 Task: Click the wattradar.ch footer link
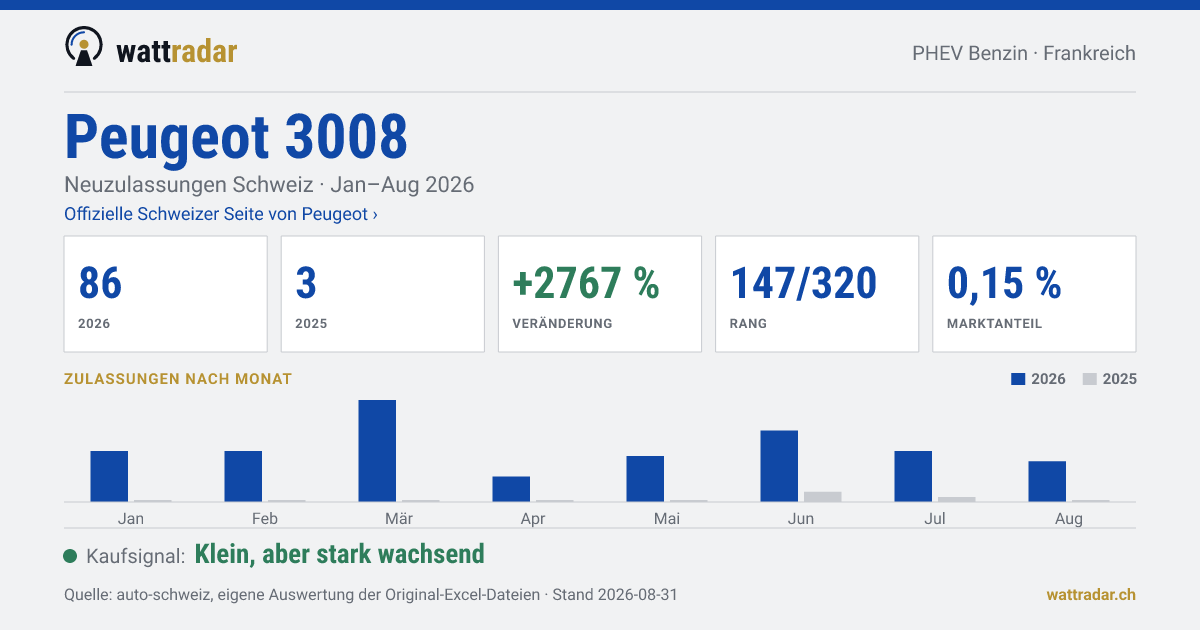coord(1091,594)
